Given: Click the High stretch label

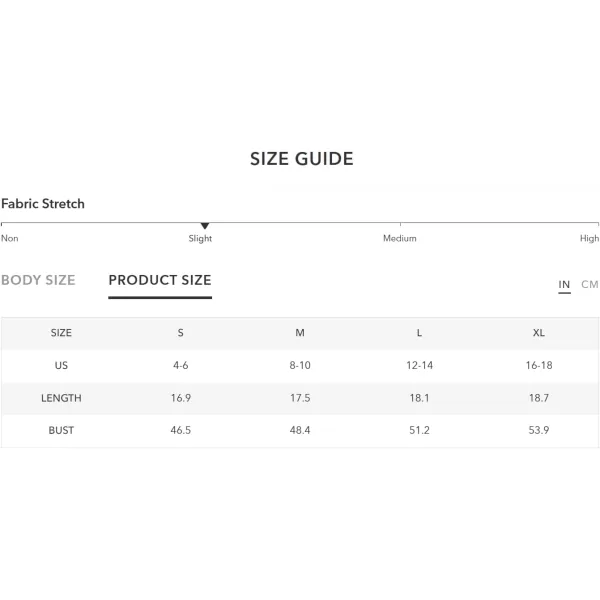Looking at the screenshot, I should click(589, 238).
